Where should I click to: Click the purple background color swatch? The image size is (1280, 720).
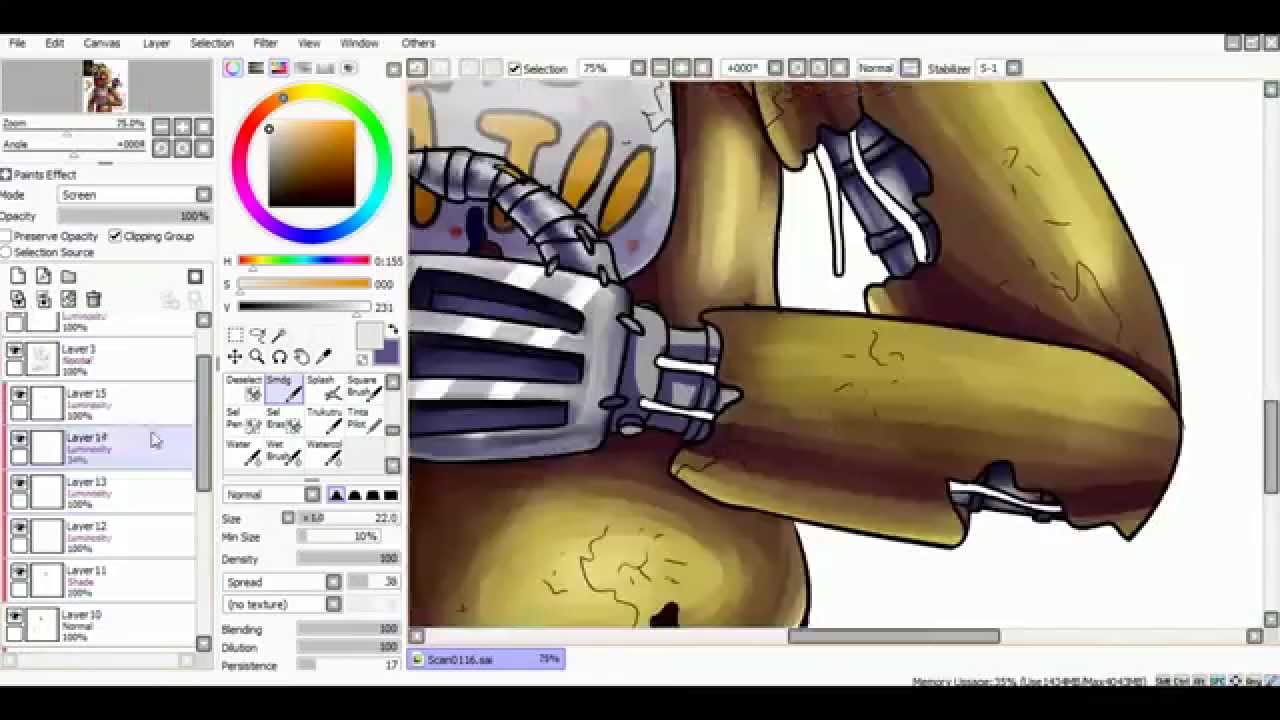tap(387, 352)
